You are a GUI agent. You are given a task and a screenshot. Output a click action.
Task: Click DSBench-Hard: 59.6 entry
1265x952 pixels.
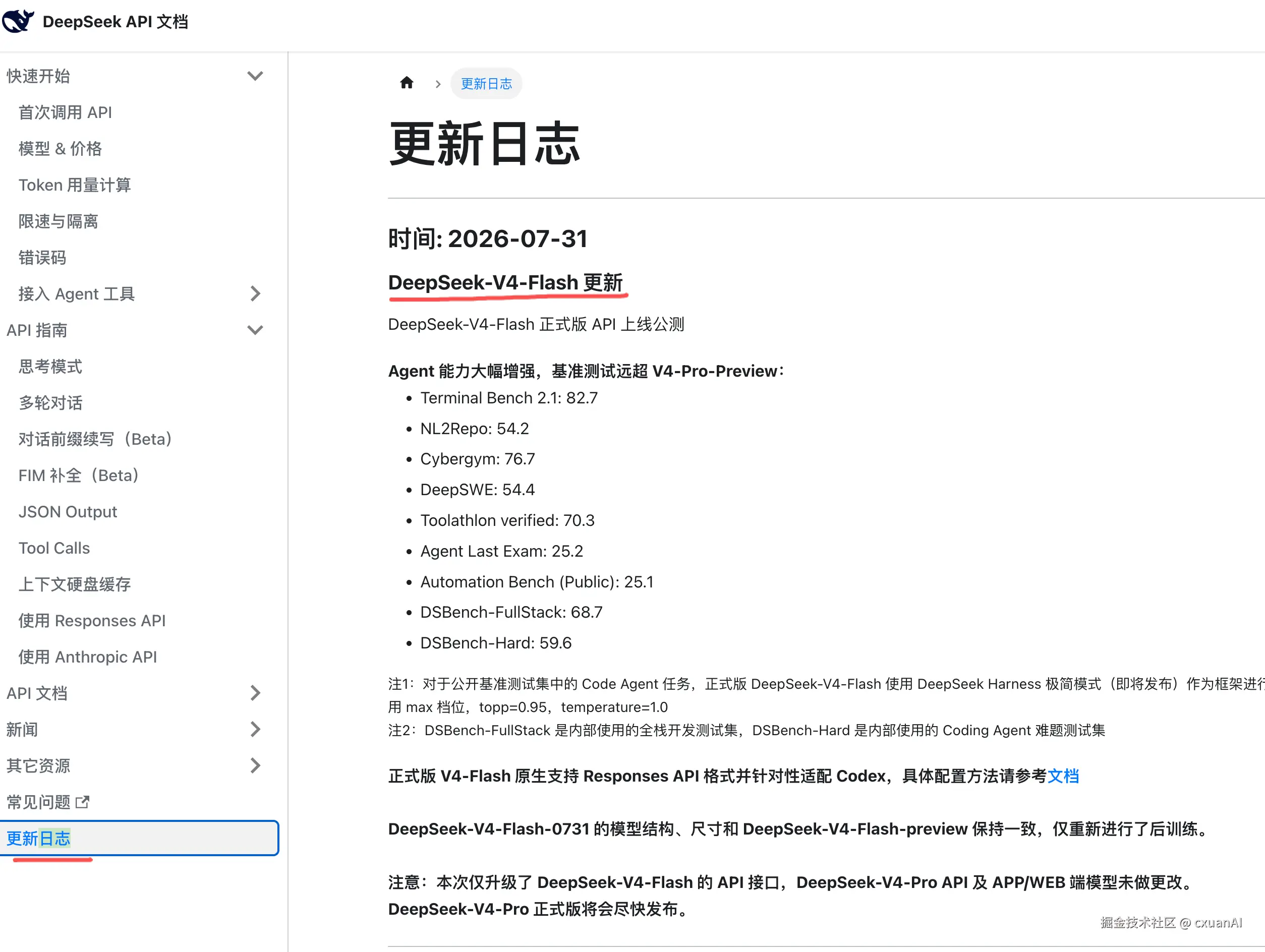496,643
